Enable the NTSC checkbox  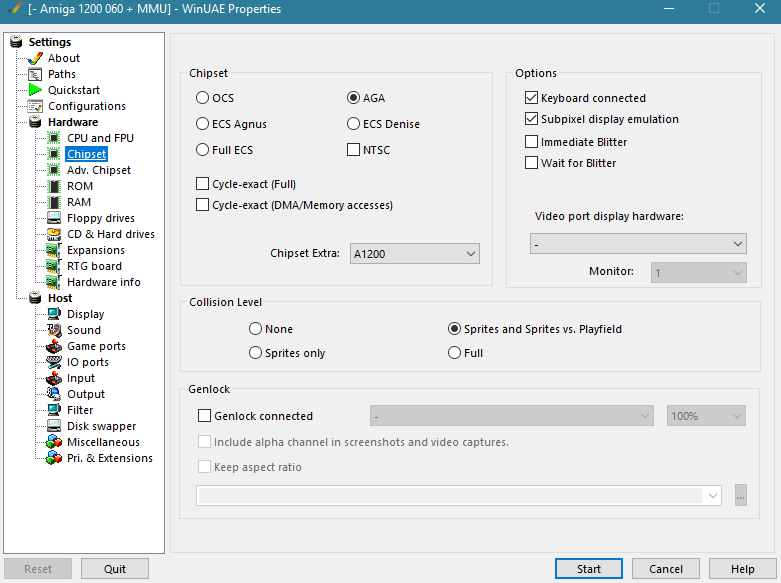(353, 149)
